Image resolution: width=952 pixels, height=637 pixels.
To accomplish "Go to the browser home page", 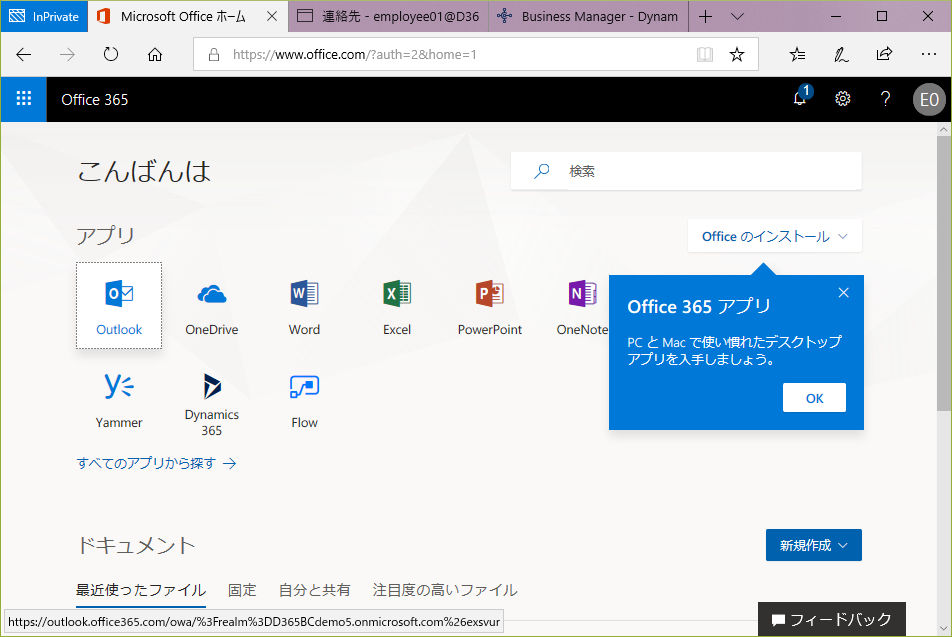I will coord(155,55).
